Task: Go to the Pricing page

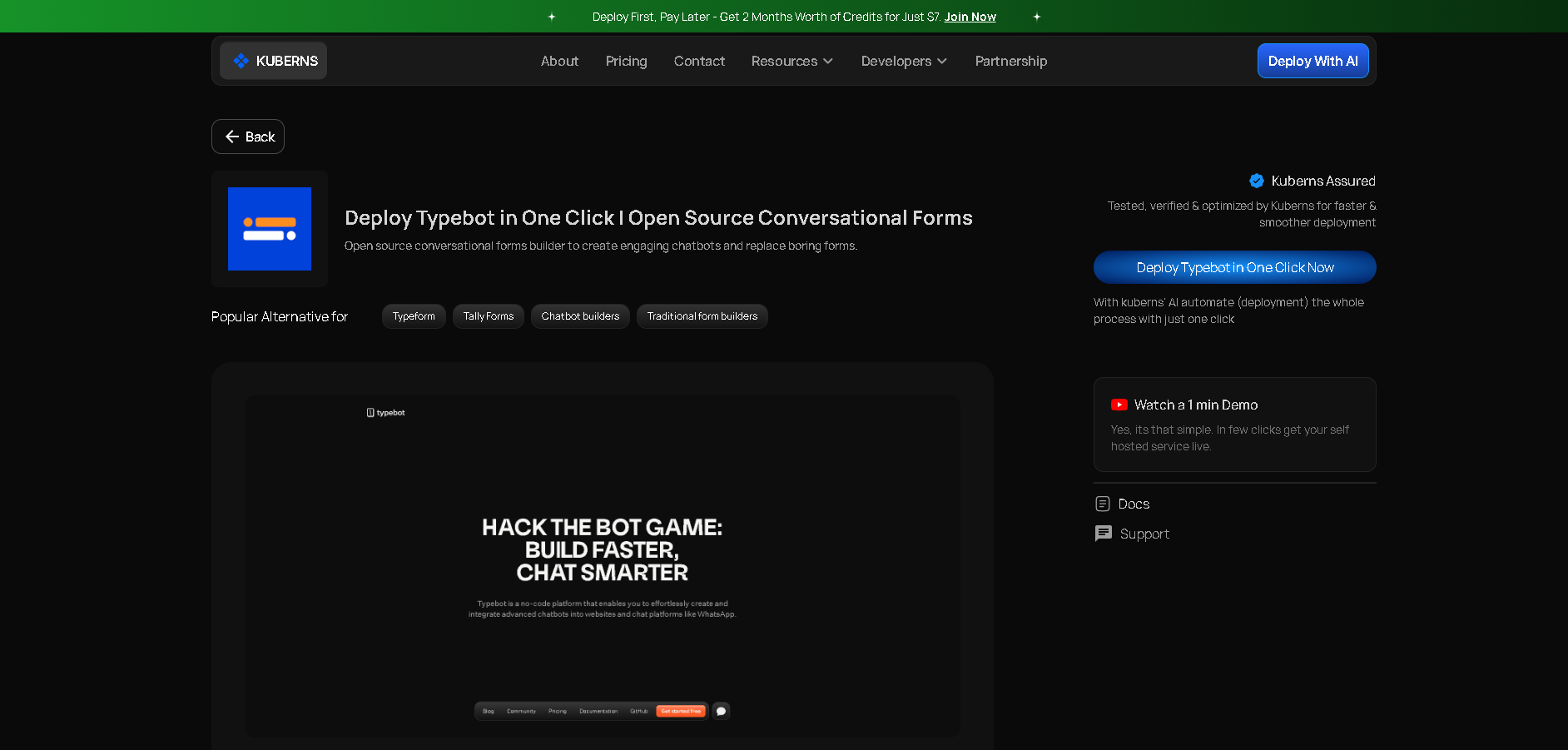Action: (x=626, y=61)
